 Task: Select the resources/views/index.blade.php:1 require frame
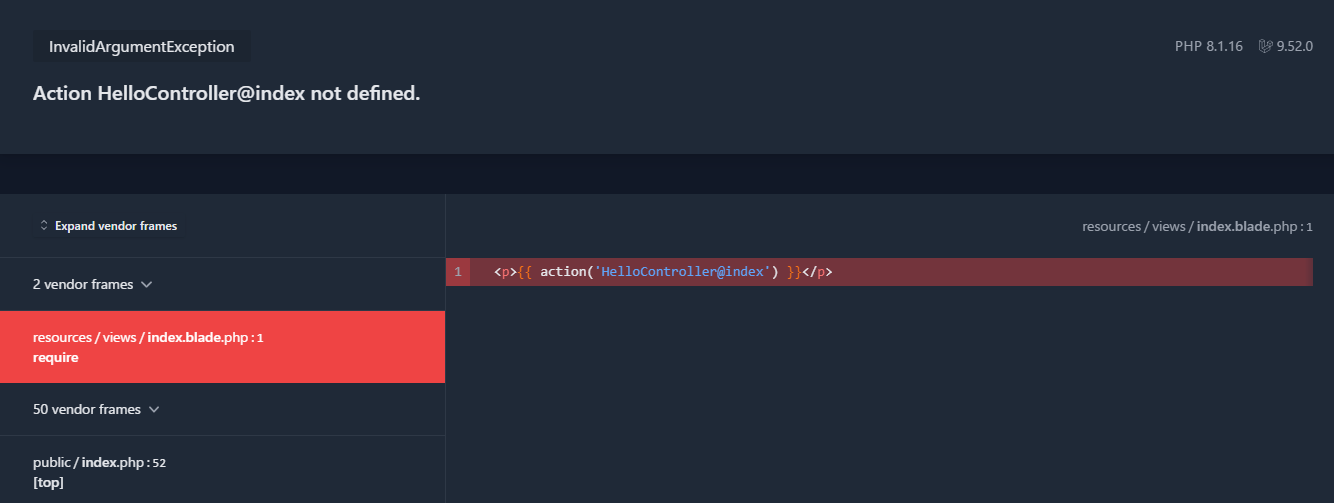pos(222,347)
